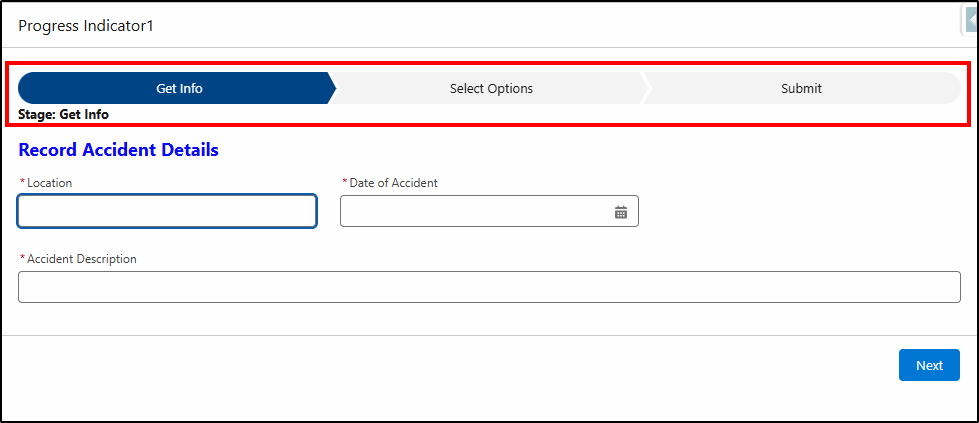Jump to the Select Options step
This screenshot has width=979, height=423.
(x=491, y=88)
